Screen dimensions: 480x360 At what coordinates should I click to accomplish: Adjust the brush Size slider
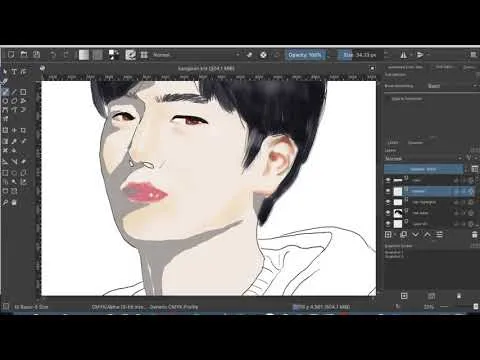[x=357, y=55]
